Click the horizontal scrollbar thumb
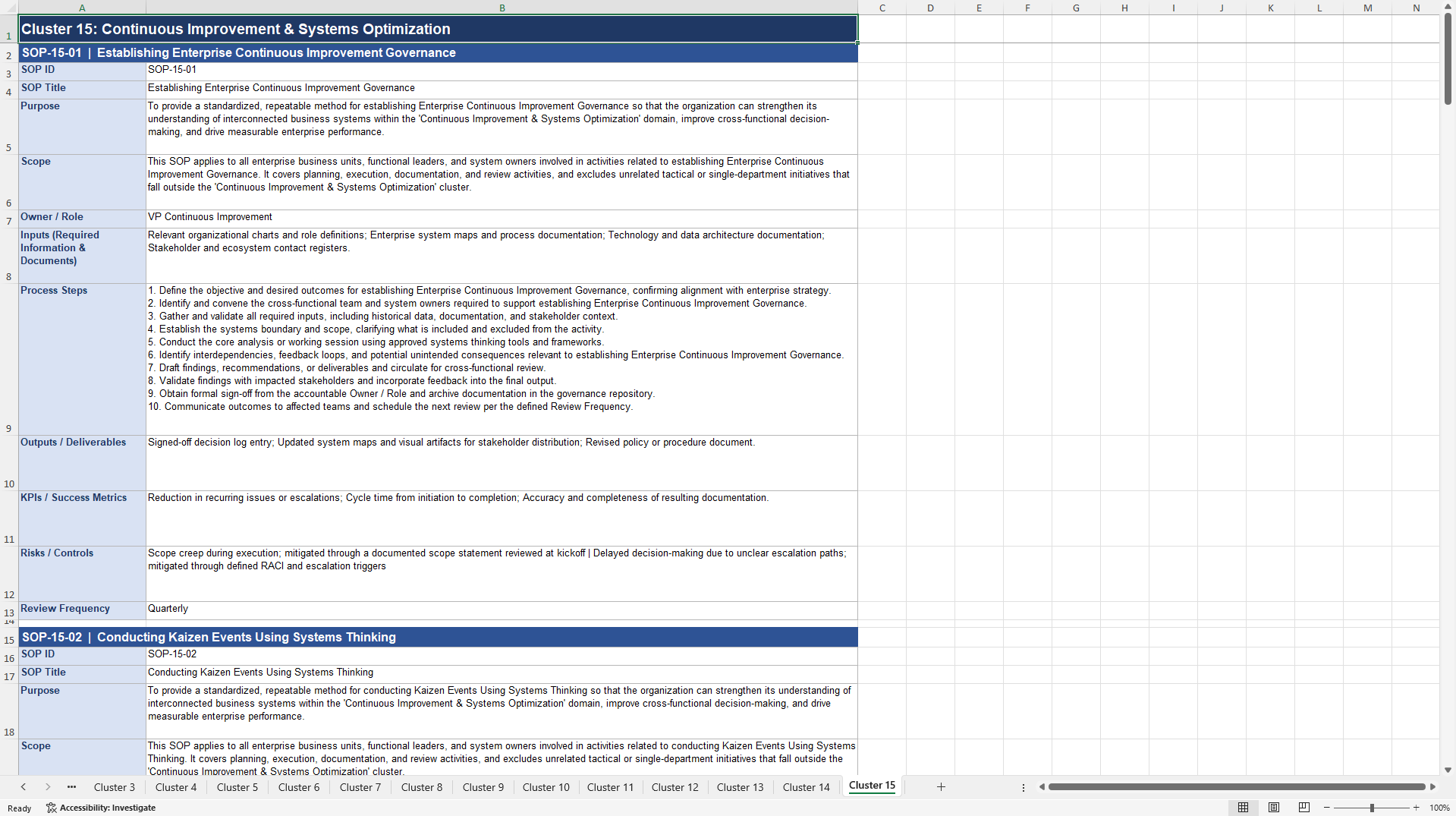The height and width of the screenshot is (816, 1456). coord(1237,787)
